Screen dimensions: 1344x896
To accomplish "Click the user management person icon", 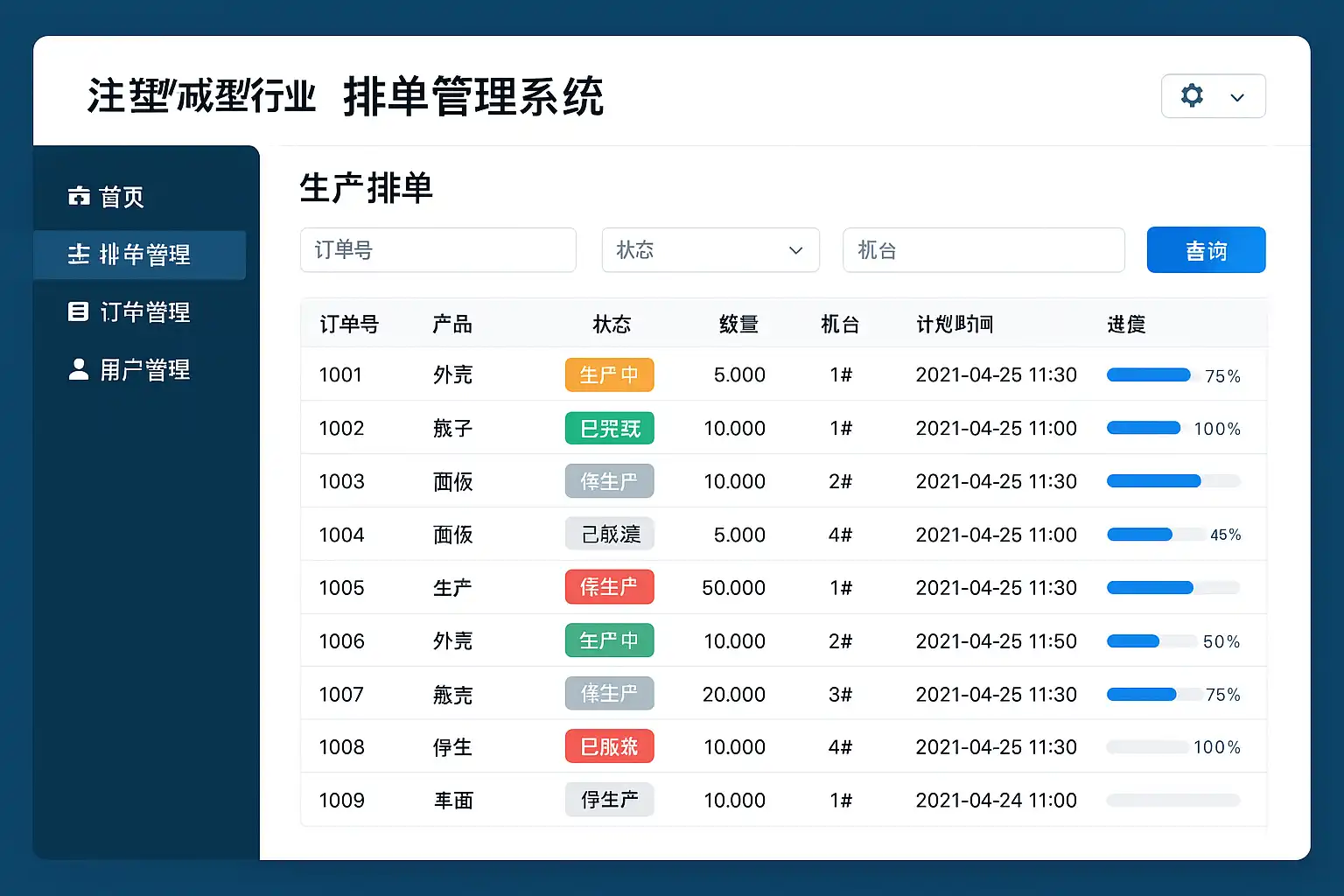I will point(79,369).
